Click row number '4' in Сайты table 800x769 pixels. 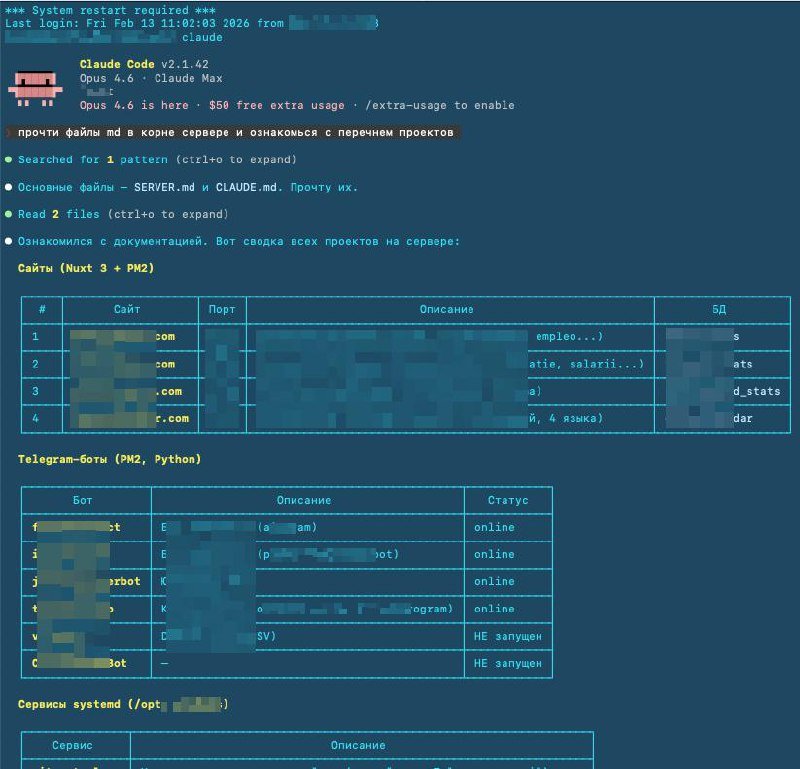tap(35, 418)
